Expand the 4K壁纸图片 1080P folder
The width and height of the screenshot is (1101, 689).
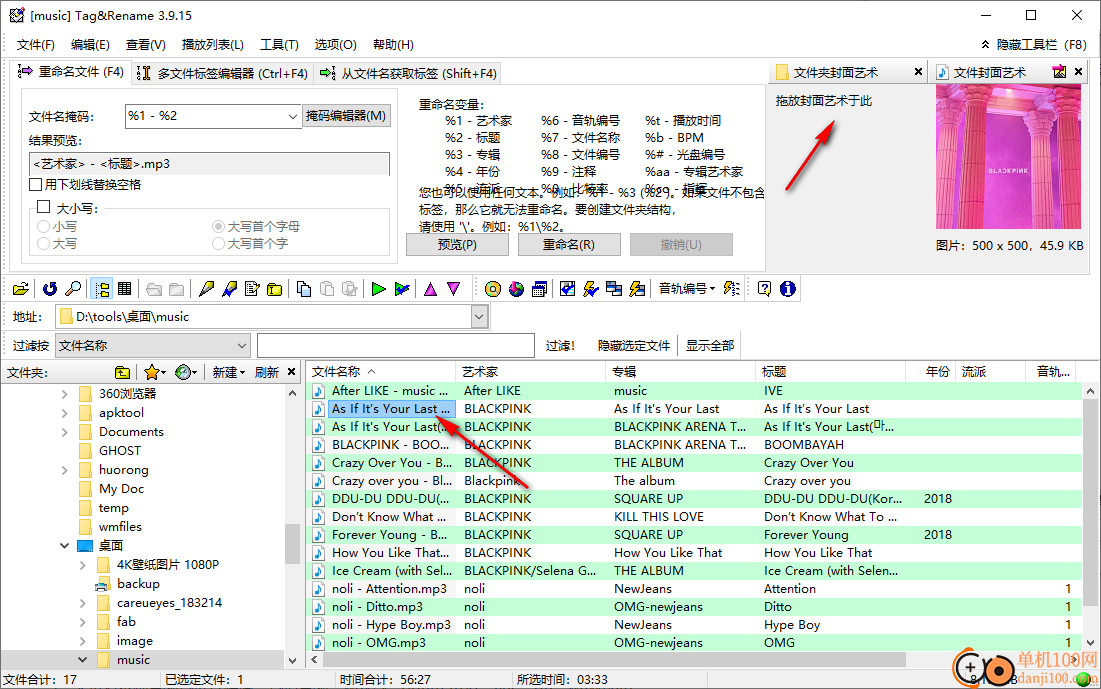pos(83,565)
